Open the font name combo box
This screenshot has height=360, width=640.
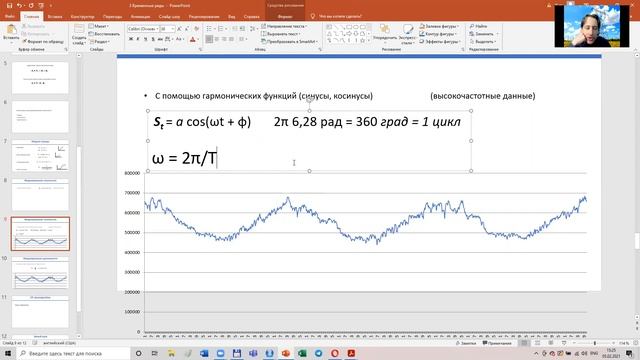tap(143, 29)
